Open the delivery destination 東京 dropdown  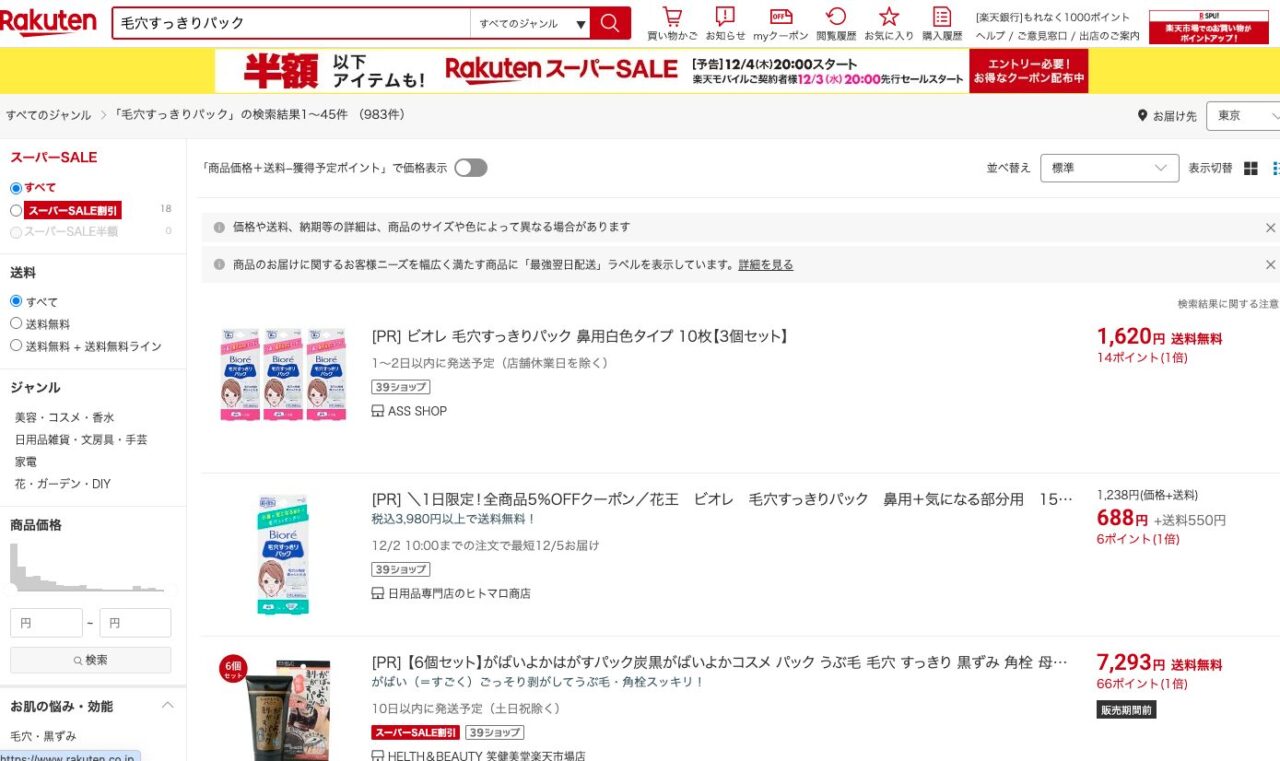coord(1243,116)
